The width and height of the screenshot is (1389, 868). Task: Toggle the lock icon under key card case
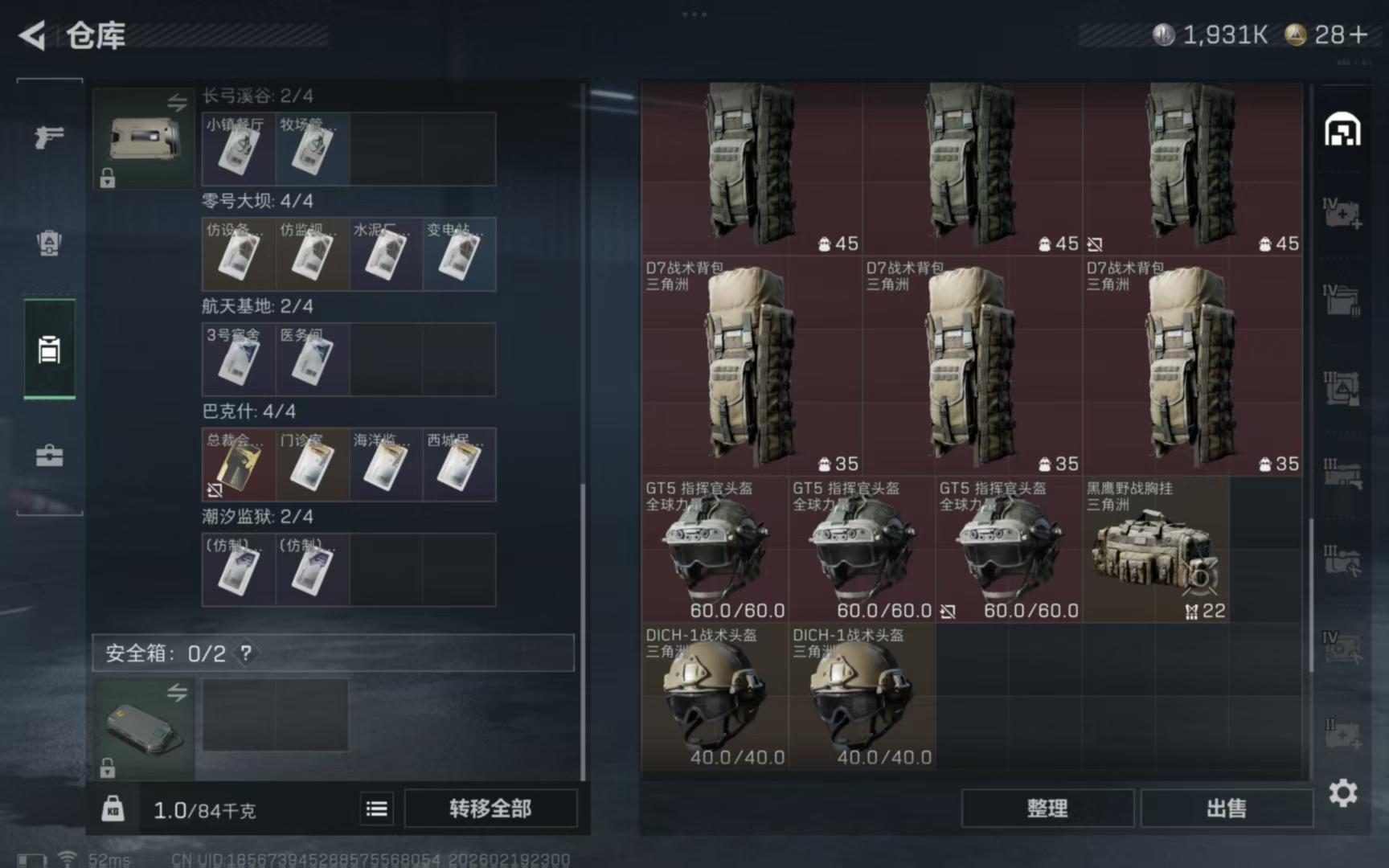pos(107,178)
